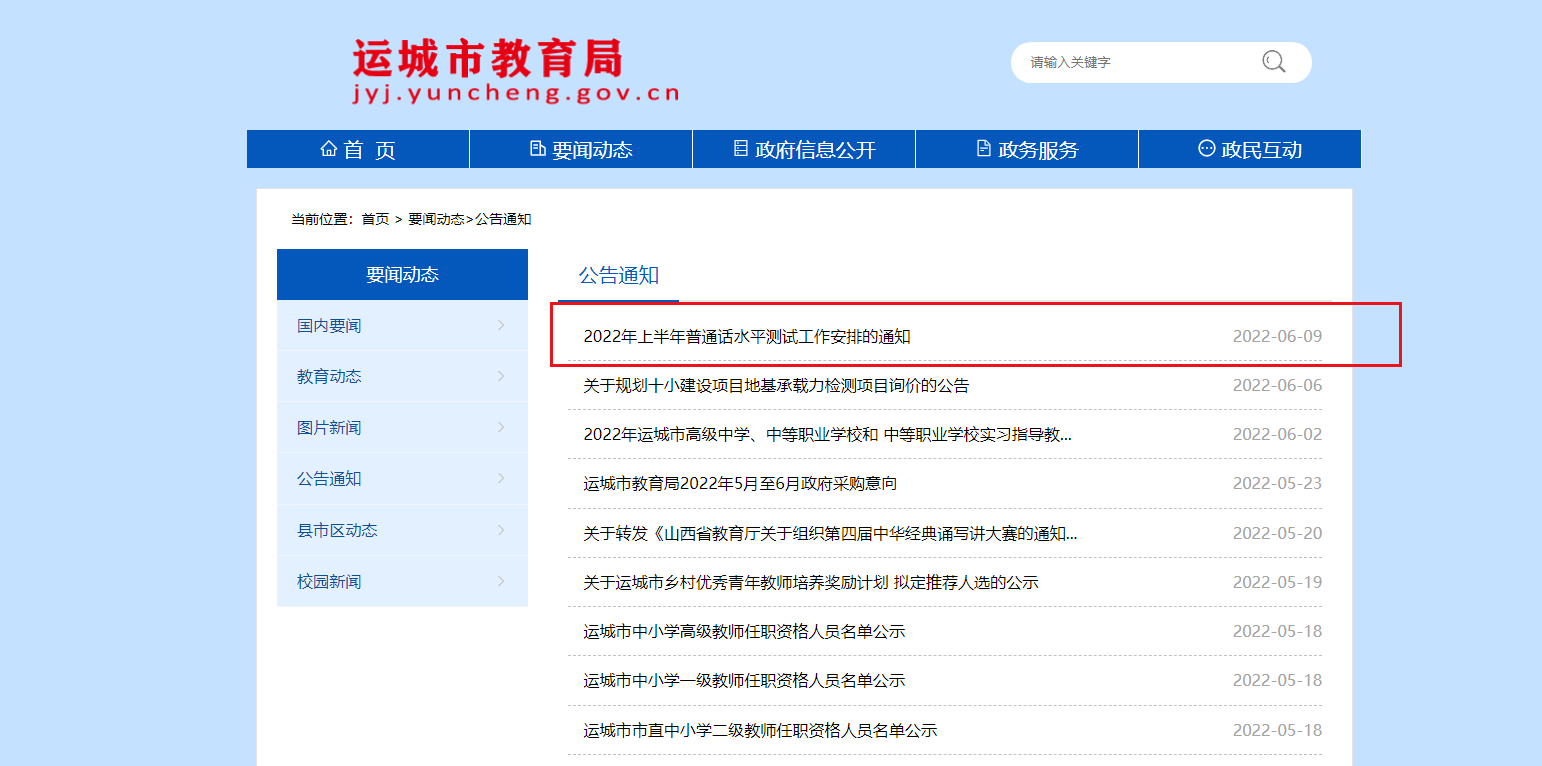Expand the 教育动态 sidebar arrow
Screen dimensions: 1542x766
pos(501,376)
